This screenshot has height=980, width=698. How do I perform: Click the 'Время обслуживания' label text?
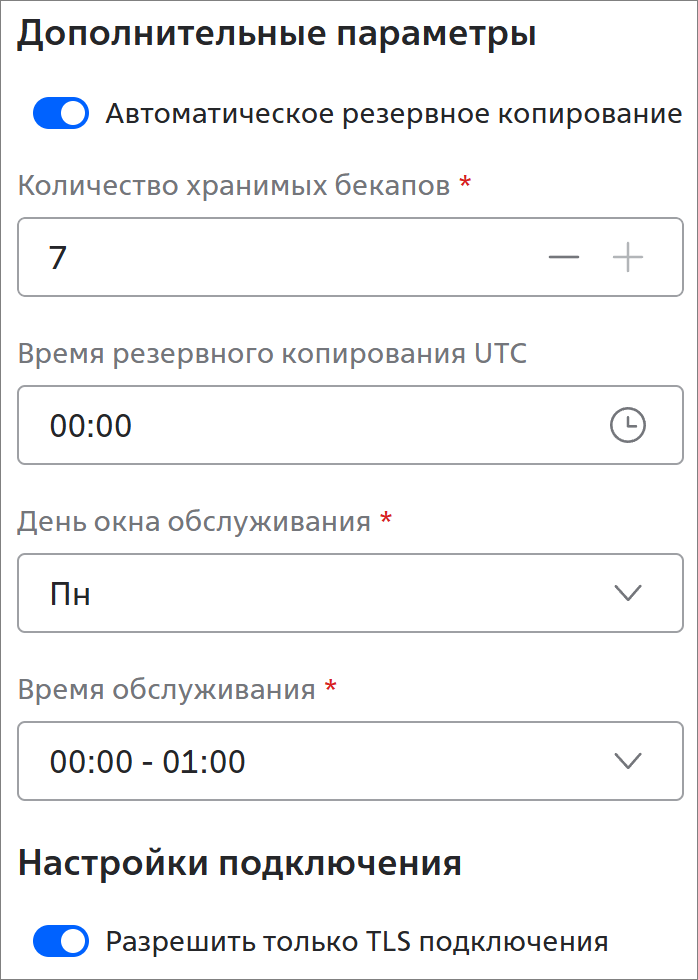(x=167, y=689)
